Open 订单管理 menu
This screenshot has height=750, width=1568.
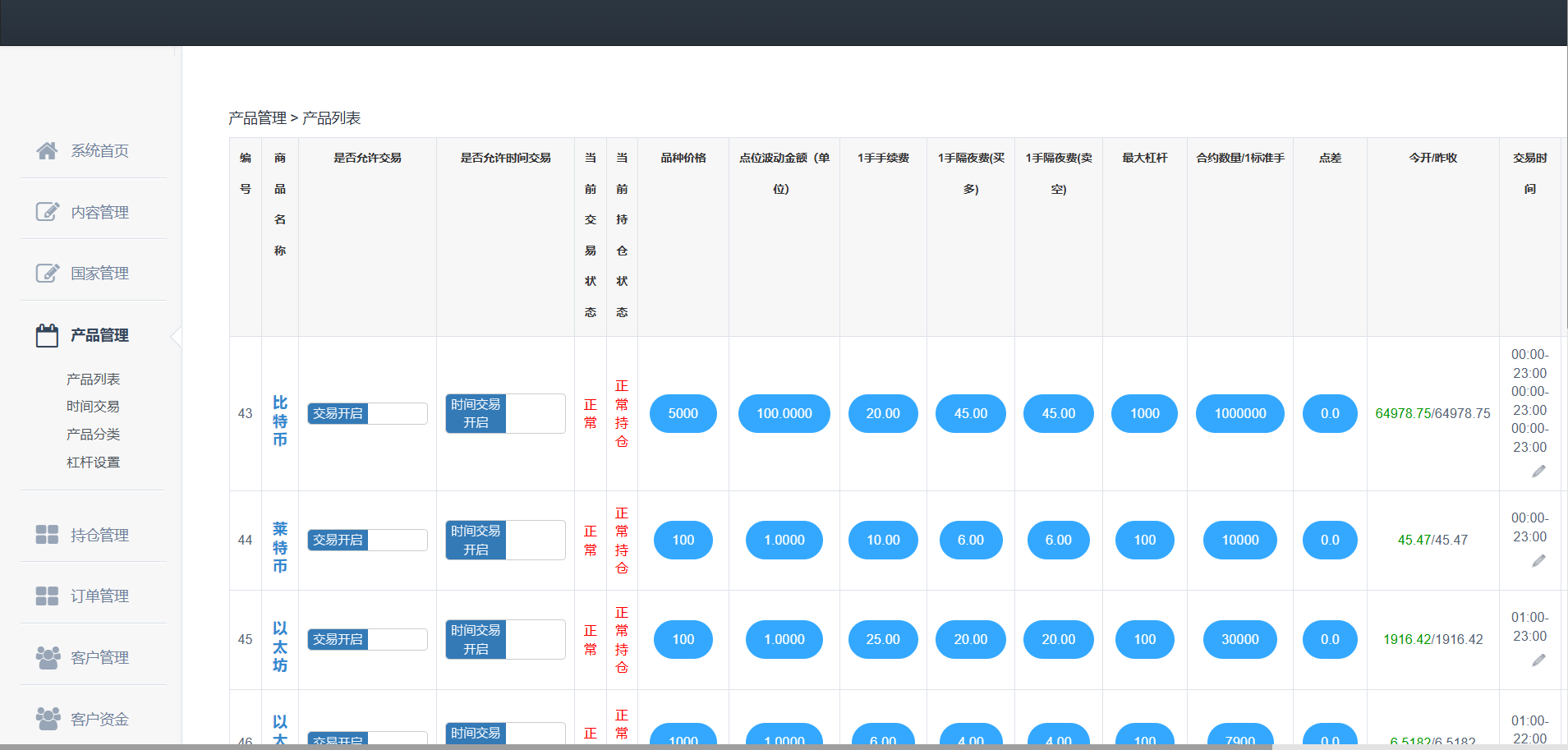tap(99, 596)
